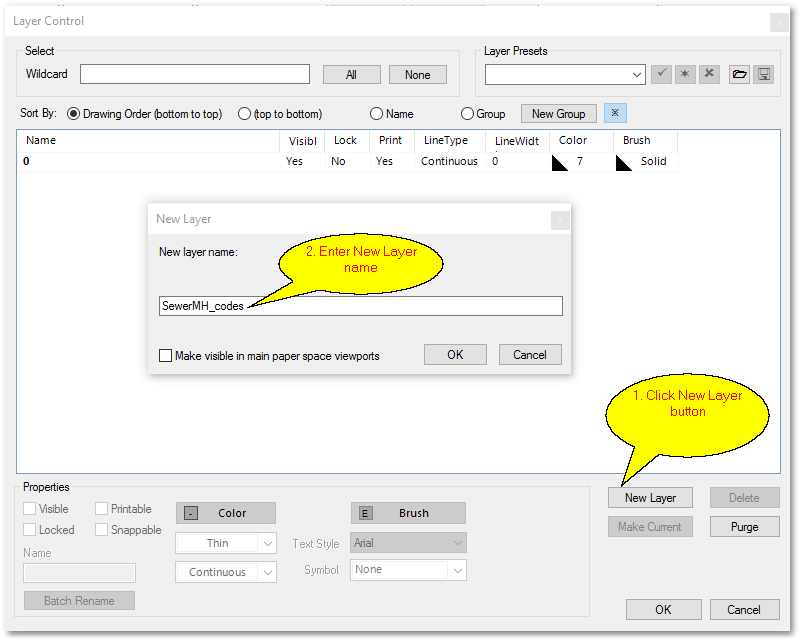Open the Continuous line type dropdown
Viewport: 801px width, 642px height.
(x=268, y=573)
